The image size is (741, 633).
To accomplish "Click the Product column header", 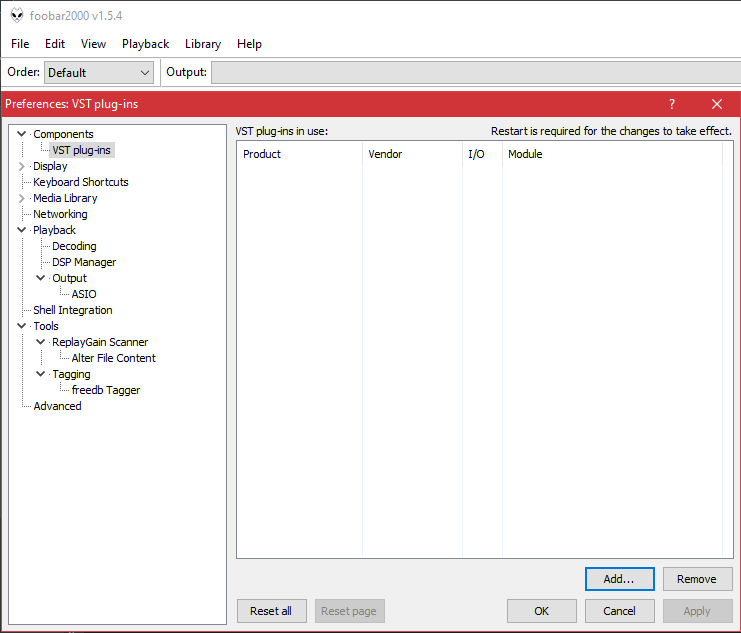I will click(300, 154).
